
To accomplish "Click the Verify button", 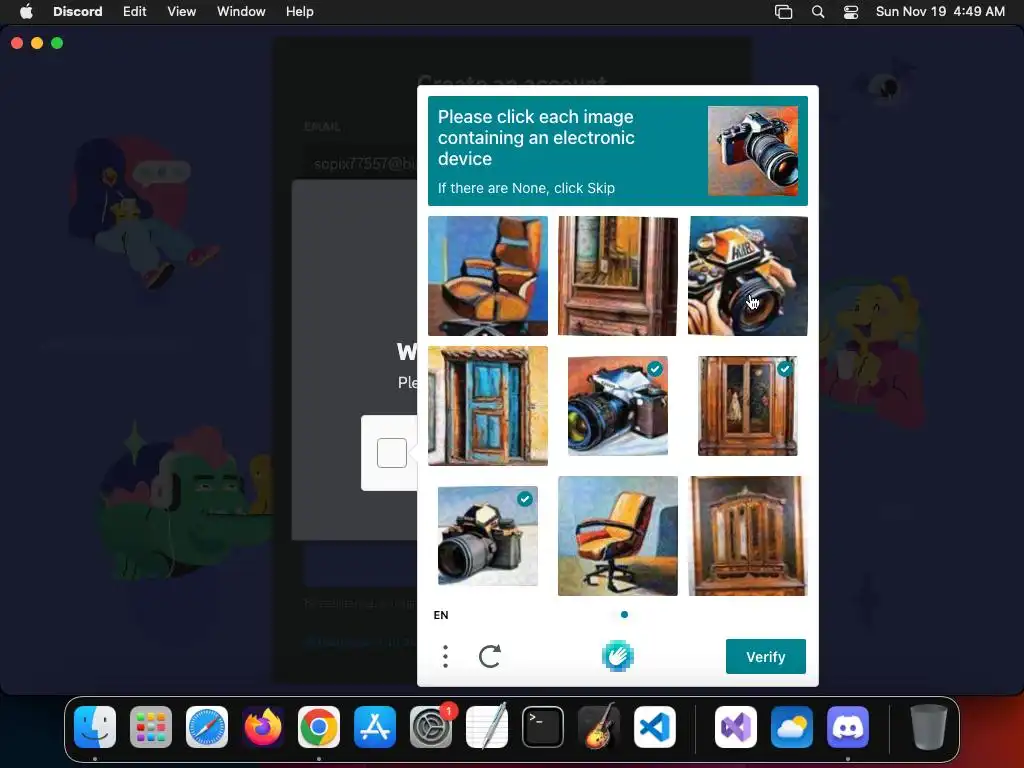I will pyautogui.click(x=765, y=656).
